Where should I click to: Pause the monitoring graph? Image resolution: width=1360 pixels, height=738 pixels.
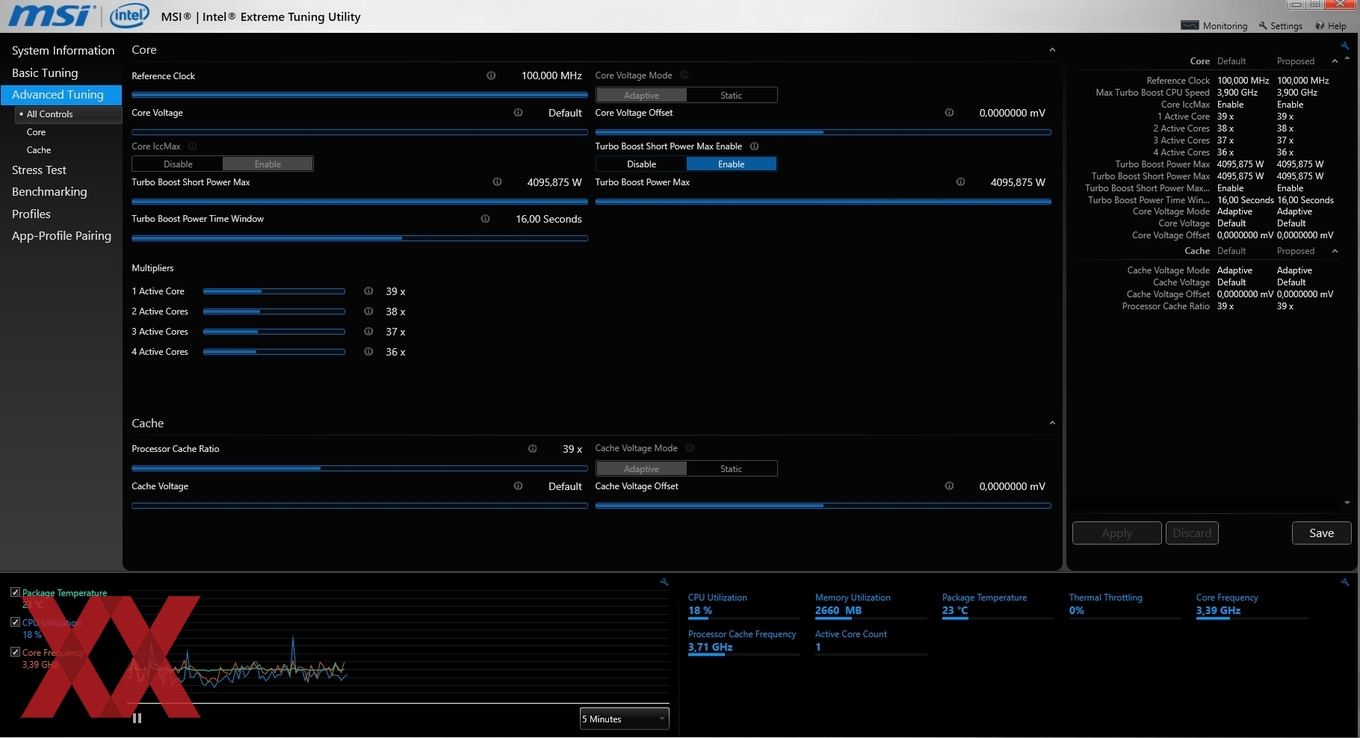click(x=137, y=717)
